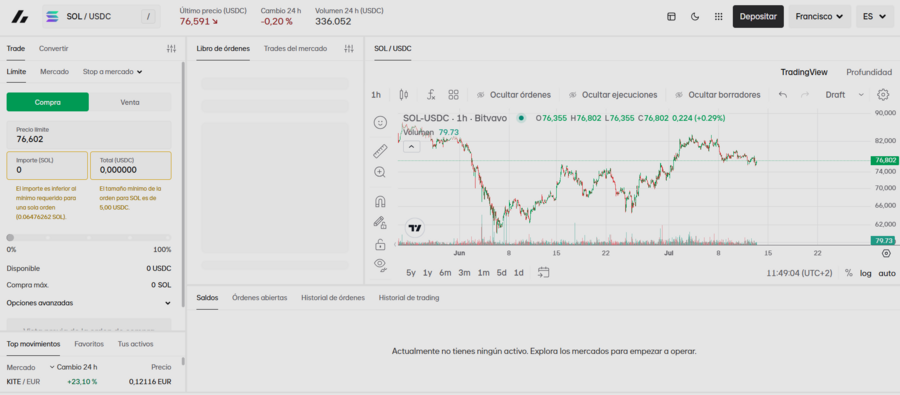
Task: Select the Compra buy button
Action: coord(48,102)
